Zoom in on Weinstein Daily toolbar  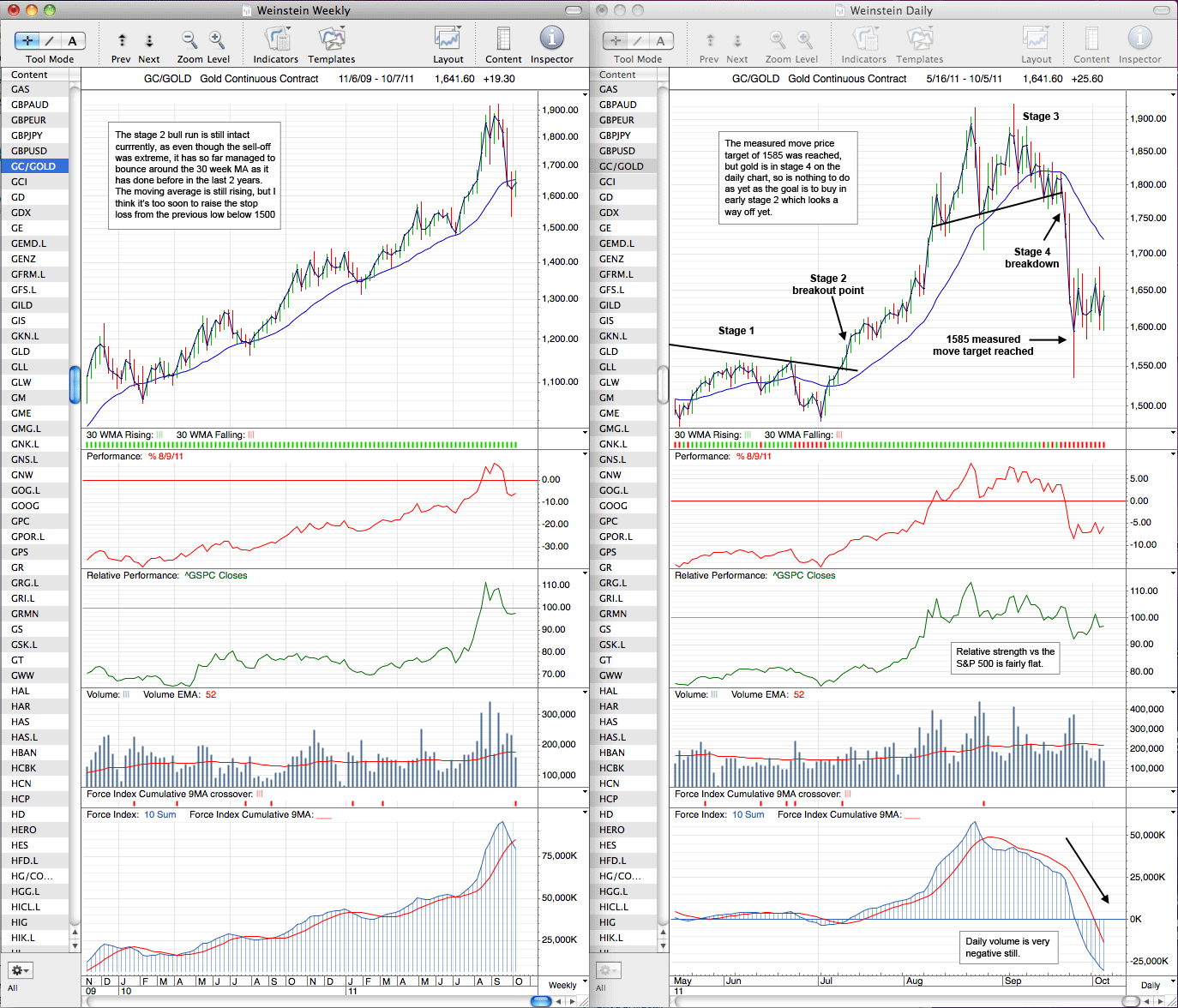(805, 39)
